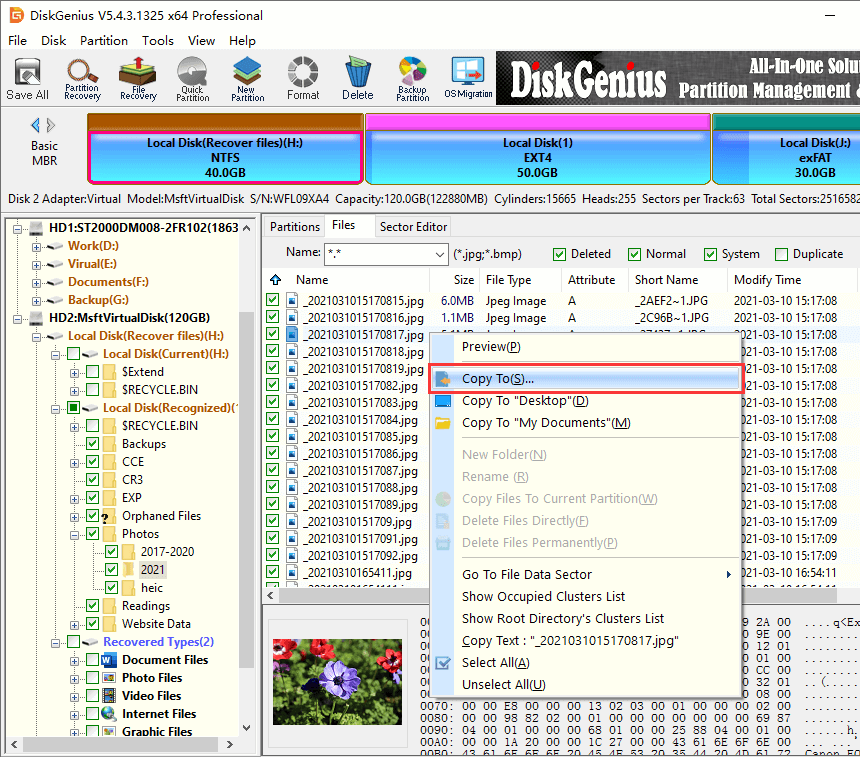Click the Quick Partition icon
The width and height of the screenshot is (860, 757).
click(193, 78)
